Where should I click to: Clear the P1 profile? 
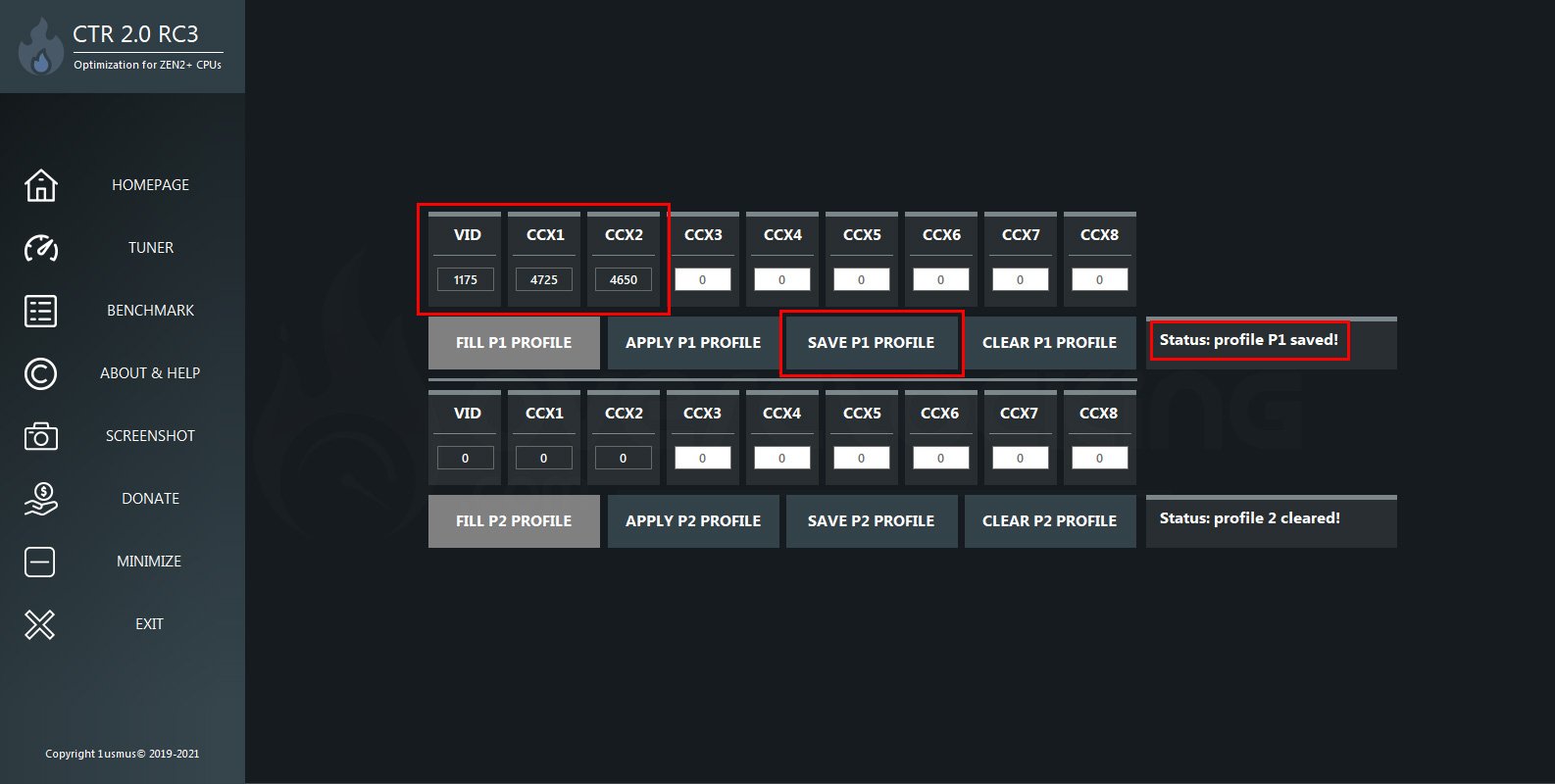pos(1050,343)
